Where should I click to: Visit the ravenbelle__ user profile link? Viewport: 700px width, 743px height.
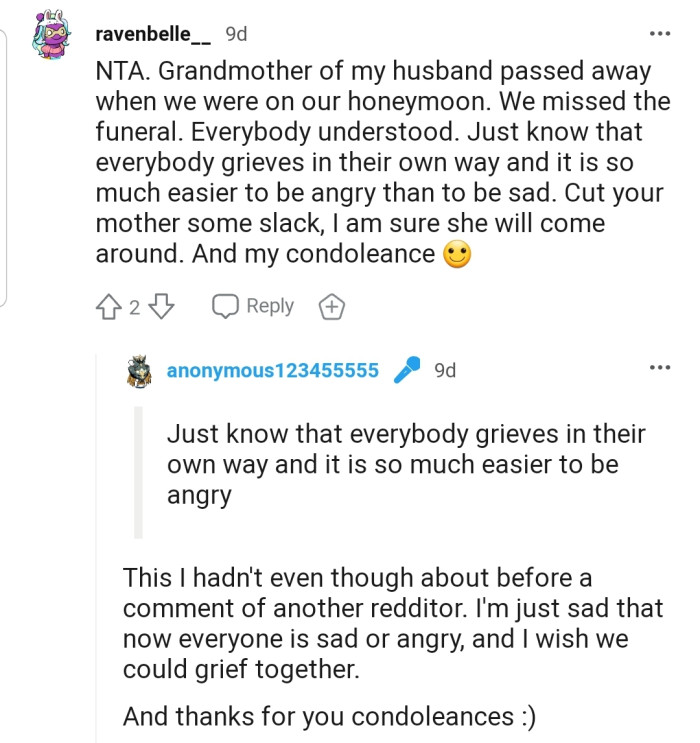pyautogui.click(x=153, y=34)
